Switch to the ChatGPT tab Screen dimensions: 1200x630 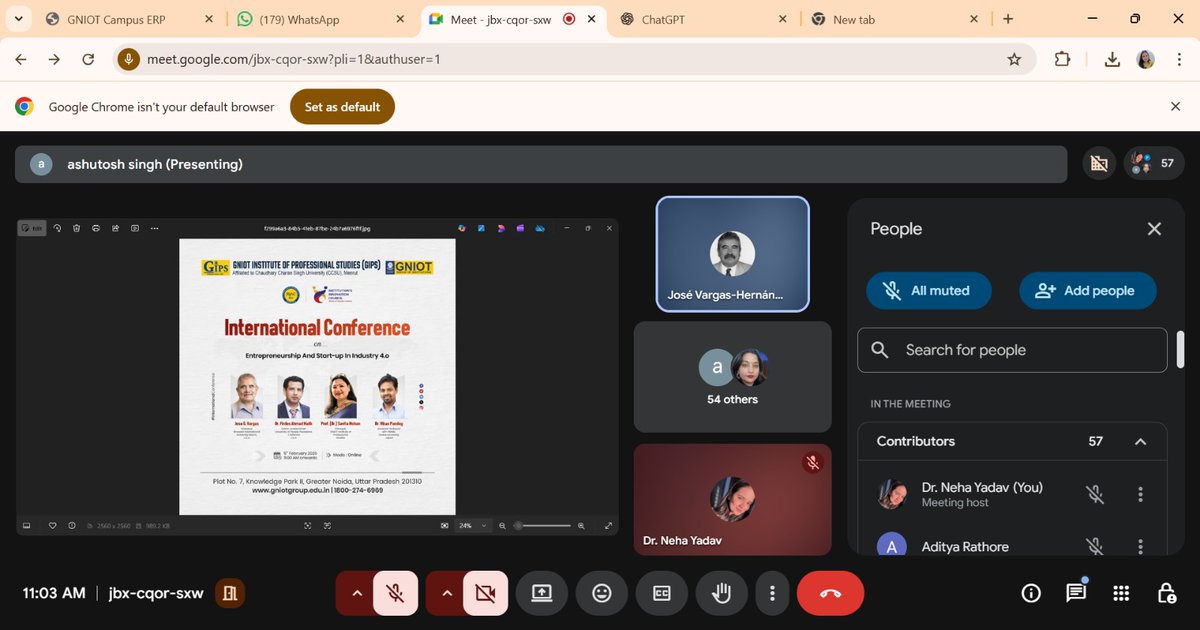tap(703, 19)
